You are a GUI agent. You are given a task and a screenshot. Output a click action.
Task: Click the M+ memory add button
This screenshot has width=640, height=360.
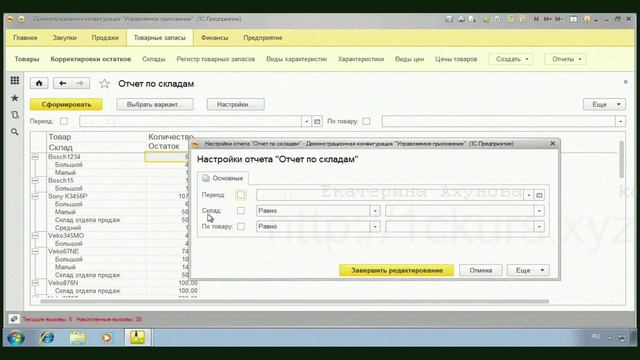[x=548, y=19]
